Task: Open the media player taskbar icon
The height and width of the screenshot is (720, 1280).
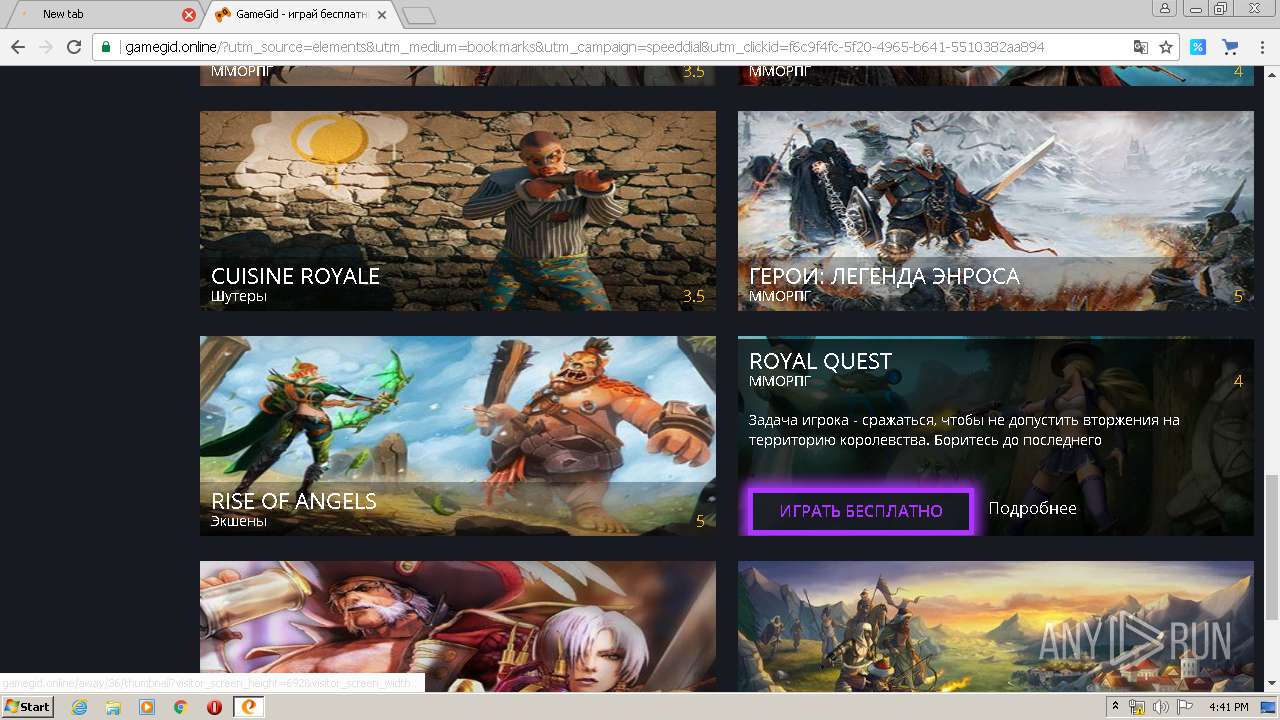Action: pyautogui.click(x=147, y=707)
